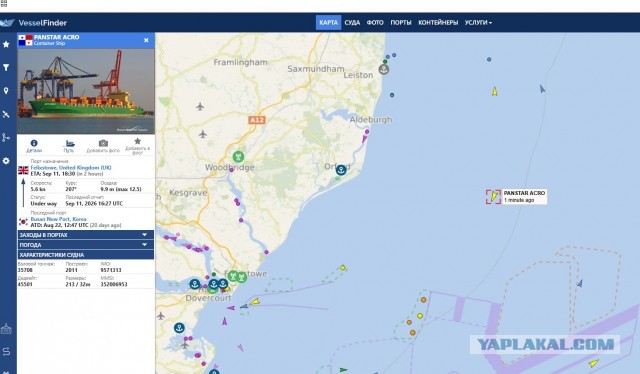This screenshot has height=374, width=640.
Task: Click the yellow vessel arrow off Felixstowe harbour
Action: coord(255,302)
